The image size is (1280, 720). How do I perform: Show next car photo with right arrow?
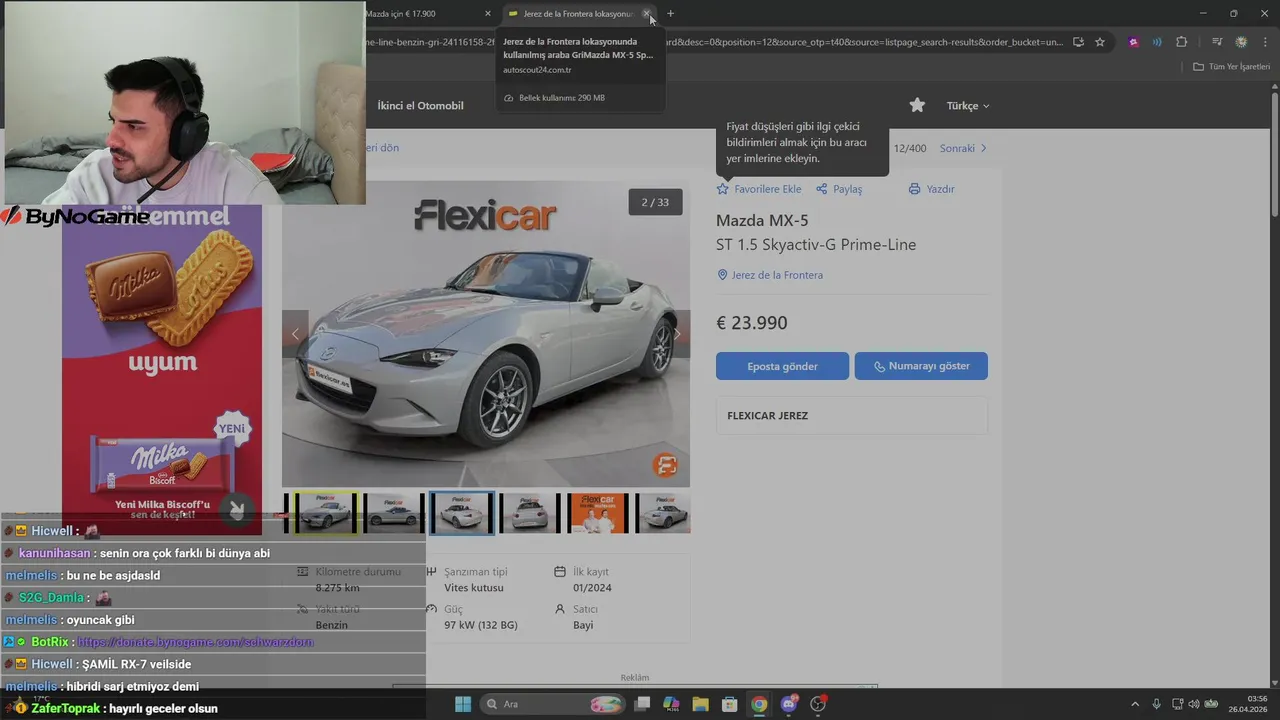pos(677,334)
